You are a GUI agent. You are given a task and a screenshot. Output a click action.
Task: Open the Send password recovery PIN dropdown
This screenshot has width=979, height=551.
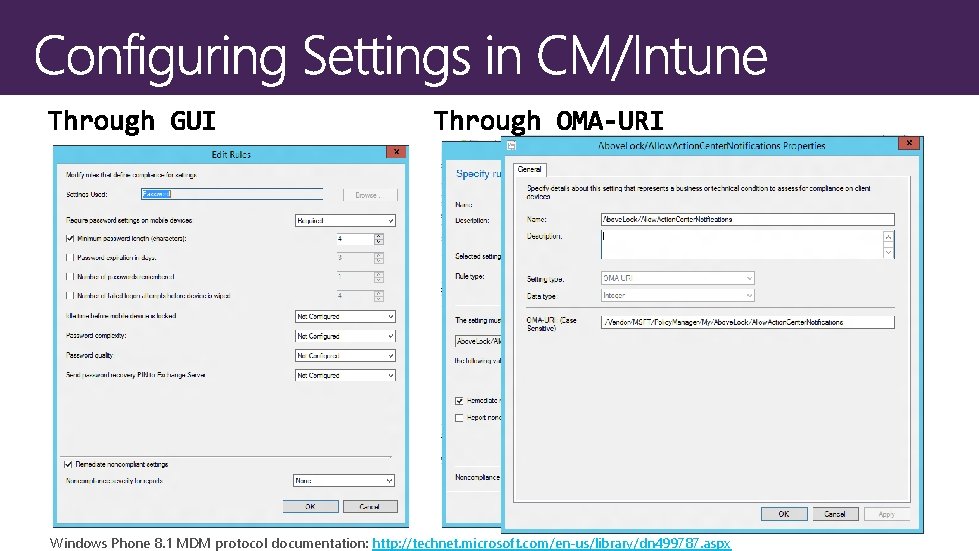345,375
